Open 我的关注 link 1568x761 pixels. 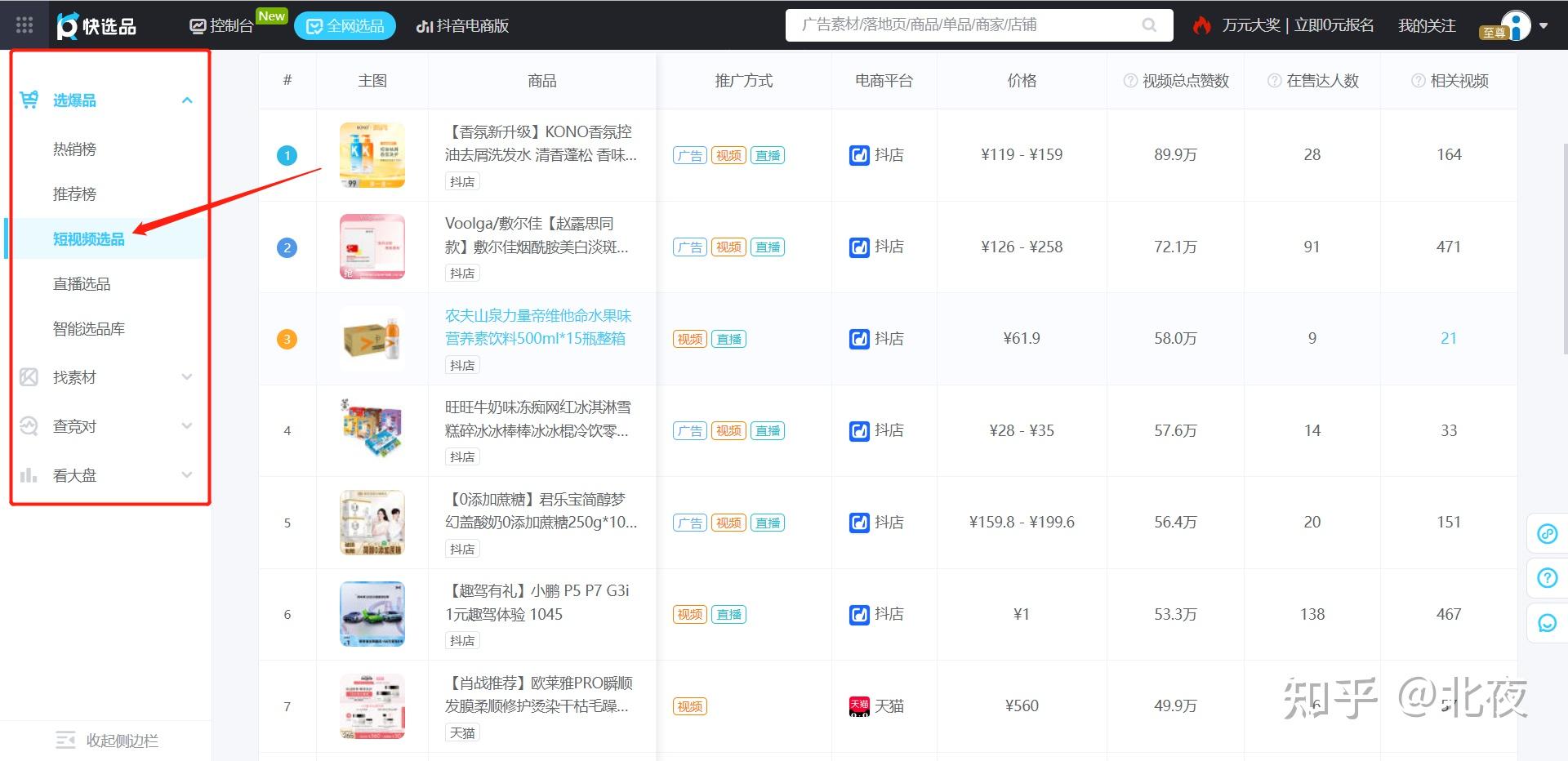click(1427, 25)
